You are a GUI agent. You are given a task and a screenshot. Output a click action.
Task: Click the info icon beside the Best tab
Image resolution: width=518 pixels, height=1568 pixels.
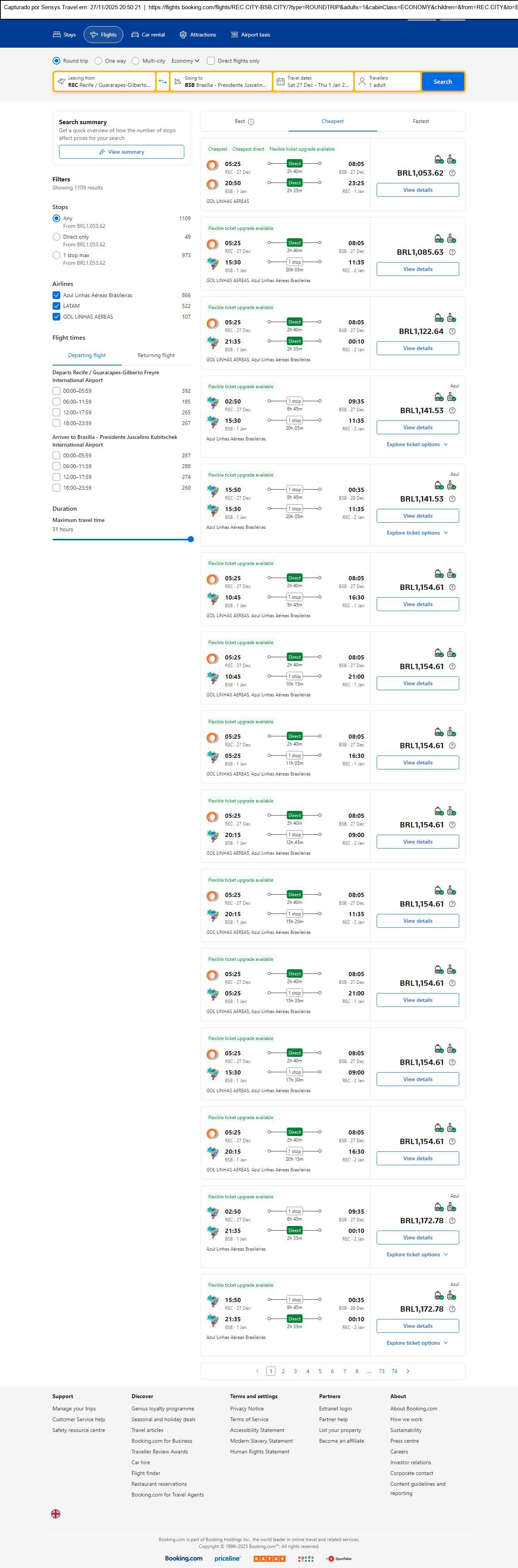251,122
